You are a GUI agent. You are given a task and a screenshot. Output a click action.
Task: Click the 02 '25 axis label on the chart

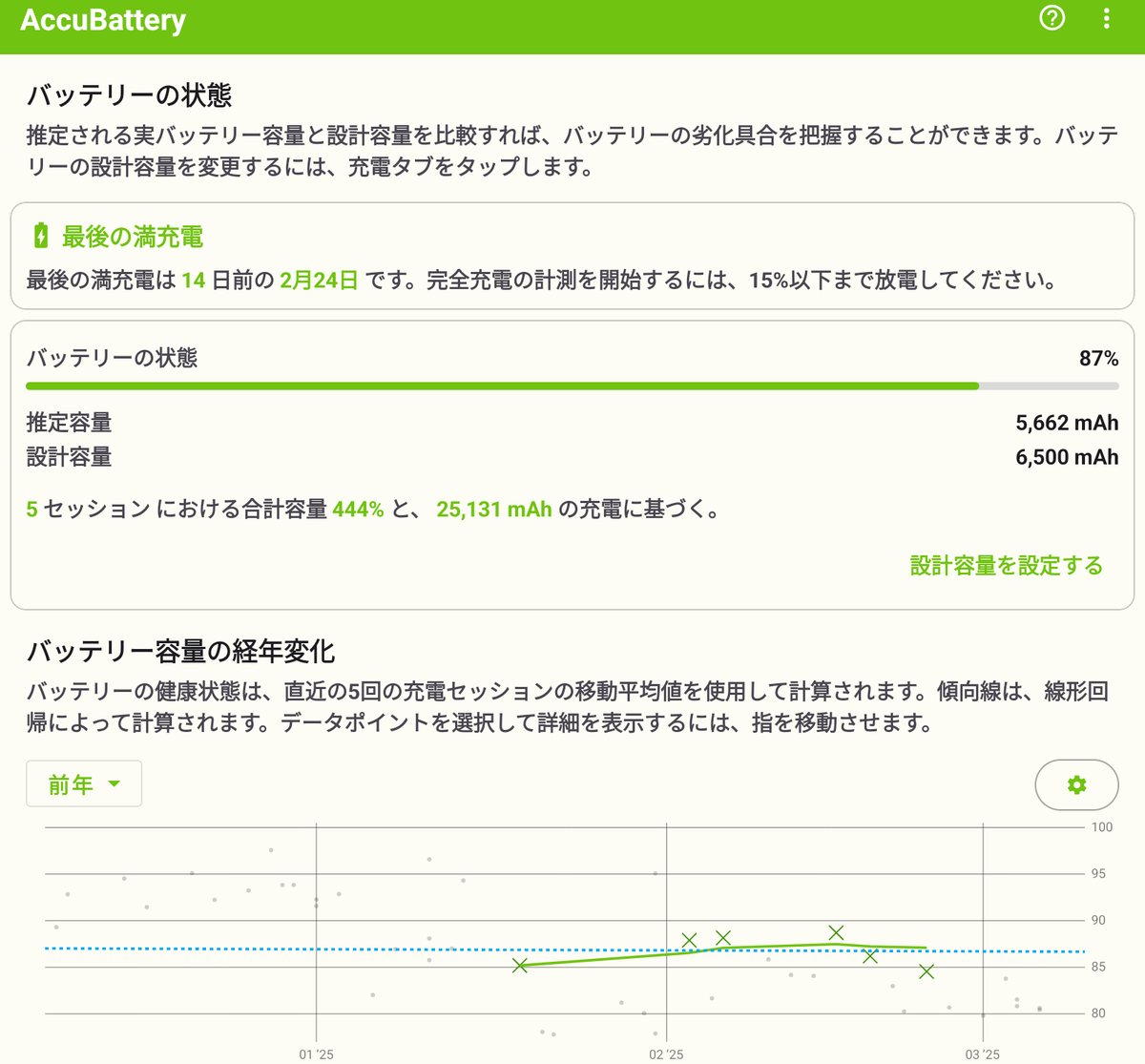click(x=665, y=1055)
